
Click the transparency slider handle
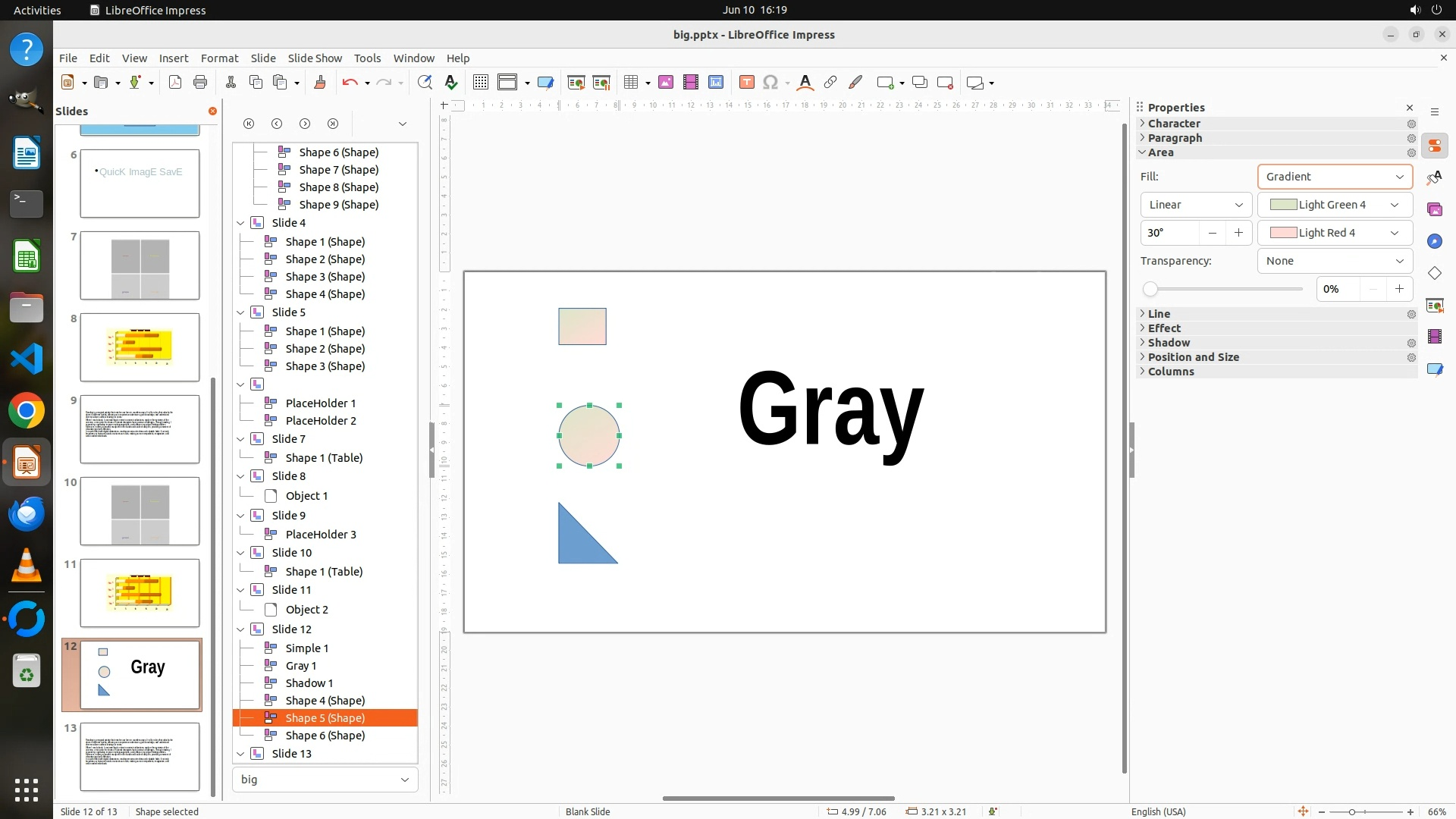point(1150,289)
